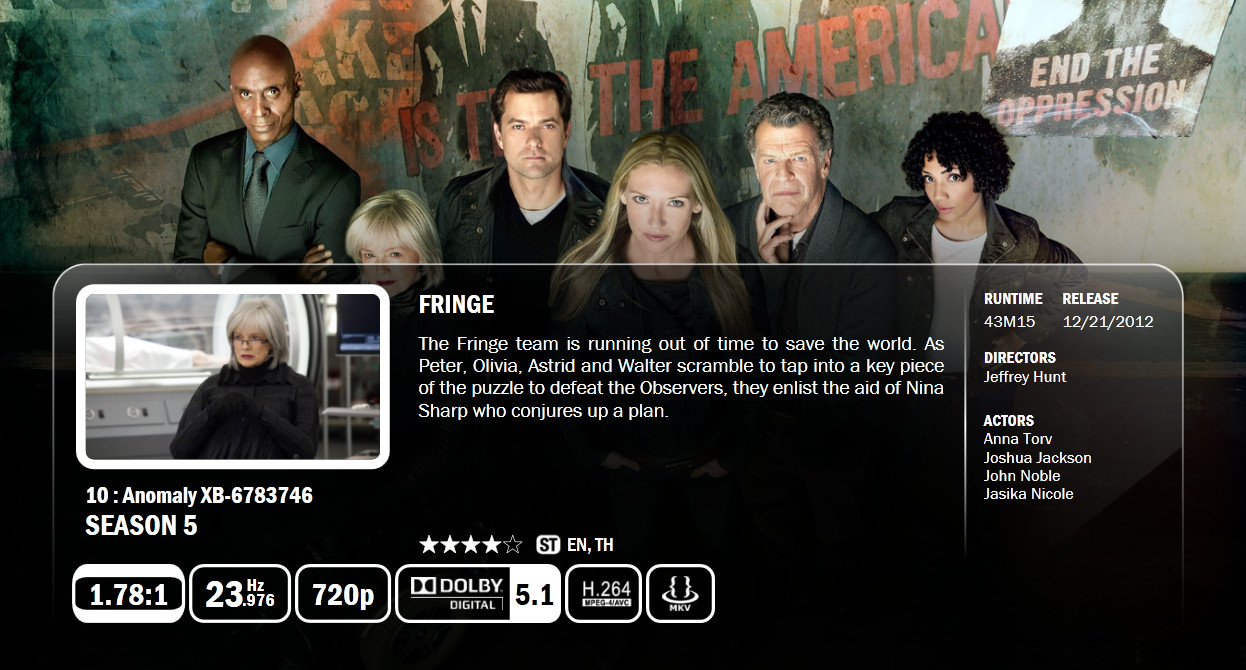Screen dimensions: 1246x670
Task: Click the 23.976 Hz frame rate badge
Action: [240, 594]
